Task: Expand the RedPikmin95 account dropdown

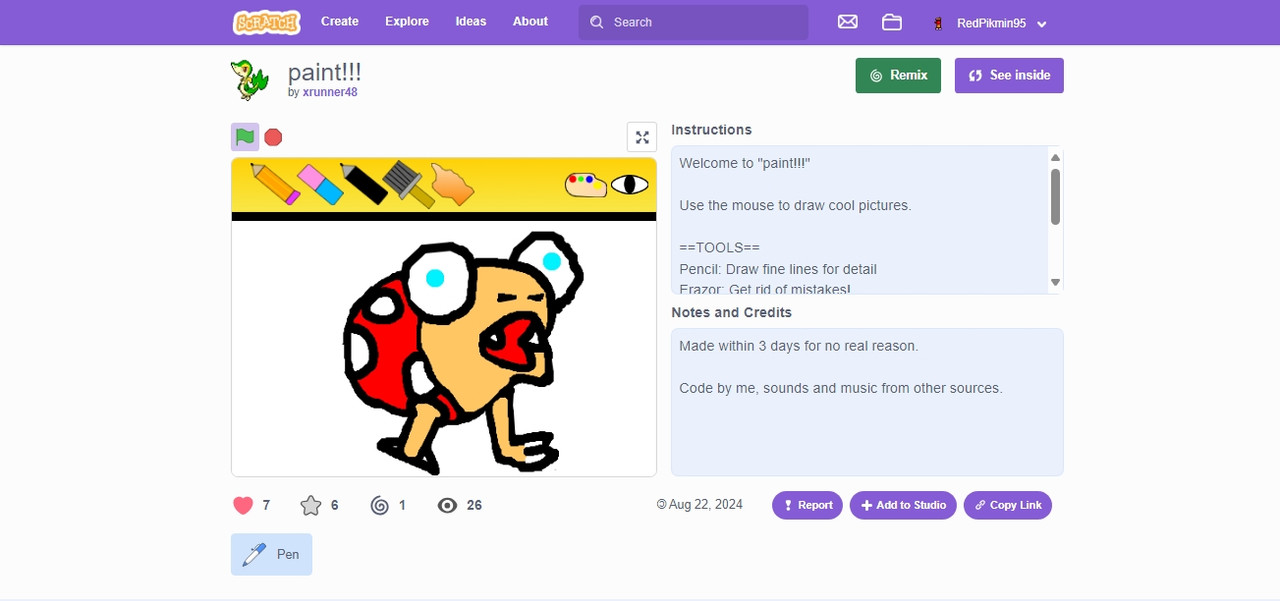Action: click(x=1042, y=24)
